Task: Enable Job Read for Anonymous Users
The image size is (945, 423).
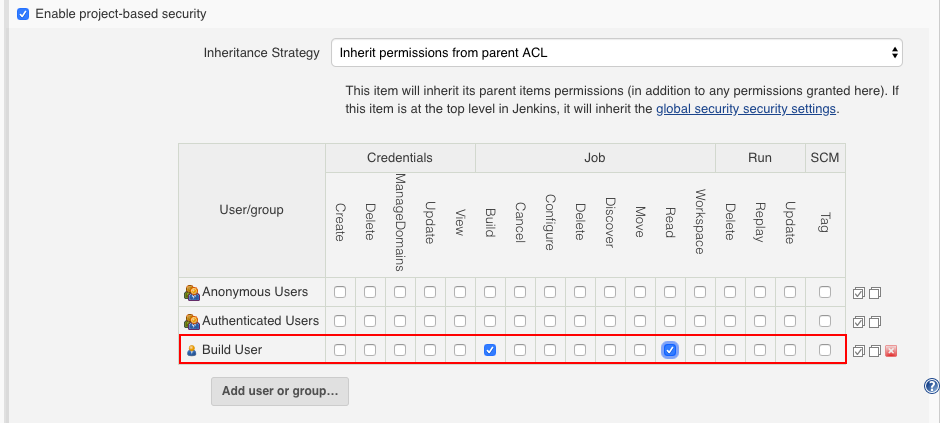Action: [670, 292]
